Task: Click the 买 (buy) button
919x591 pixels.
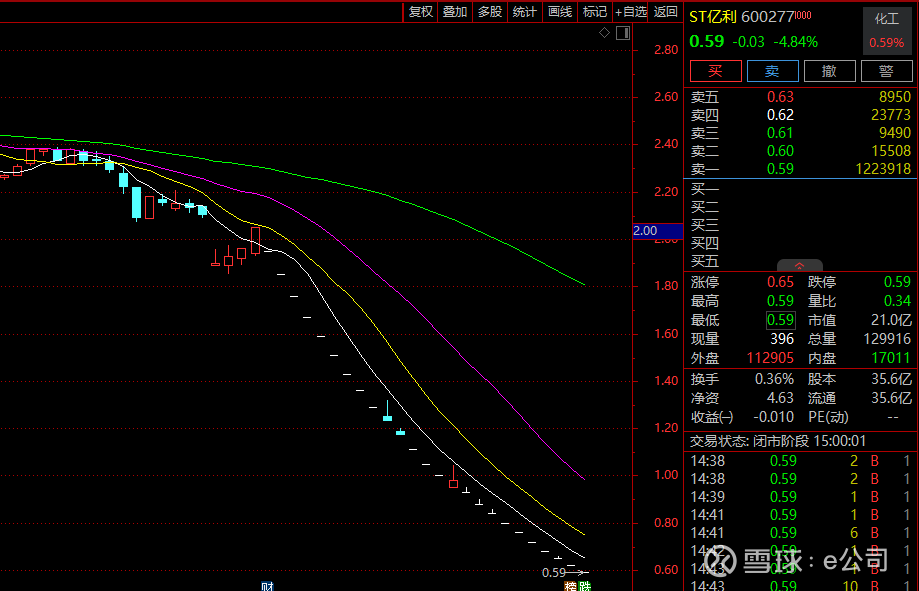Action: 715,71
